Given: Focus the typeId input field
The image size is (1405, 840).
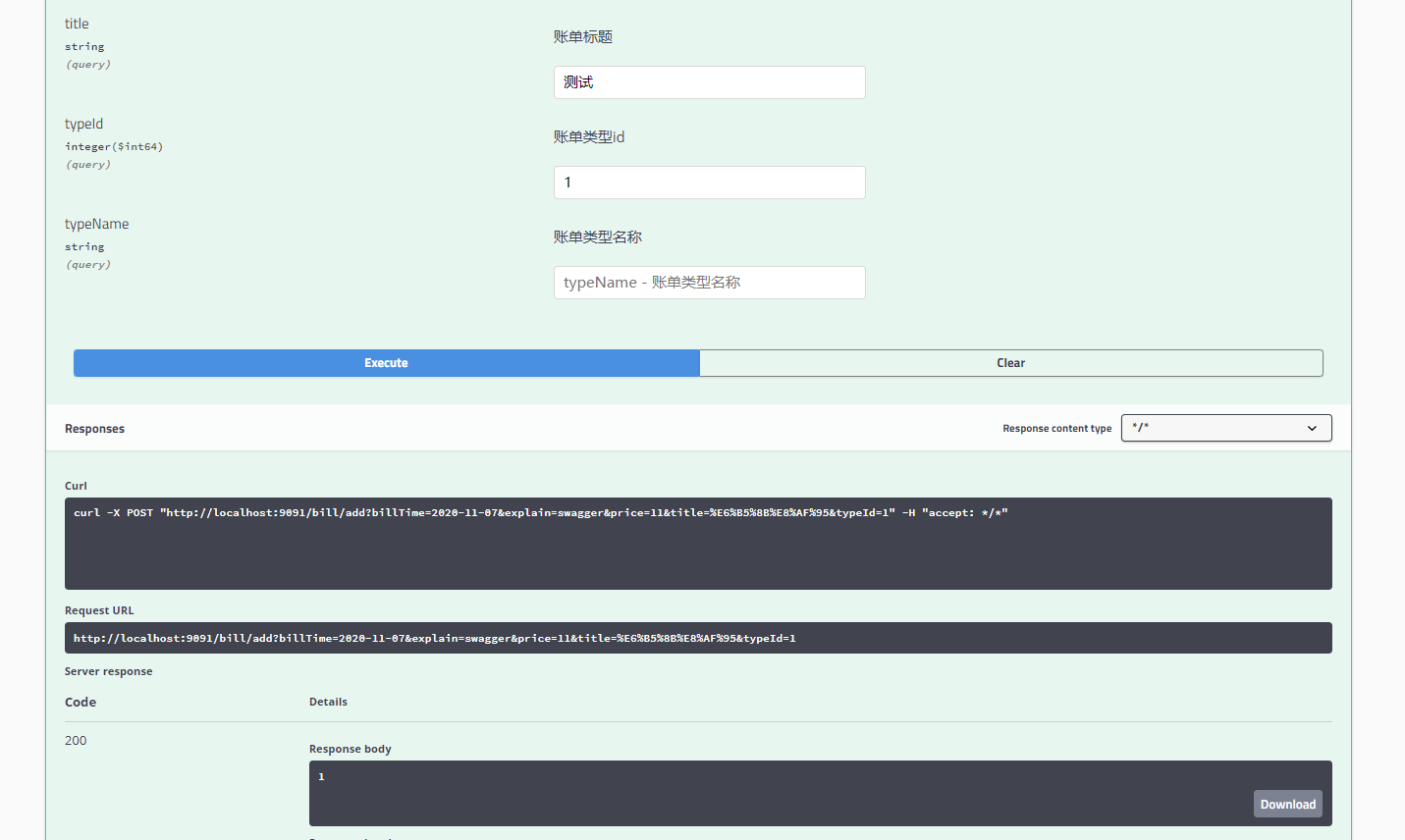Looking at the screenshot, I should tap(709, 183).
